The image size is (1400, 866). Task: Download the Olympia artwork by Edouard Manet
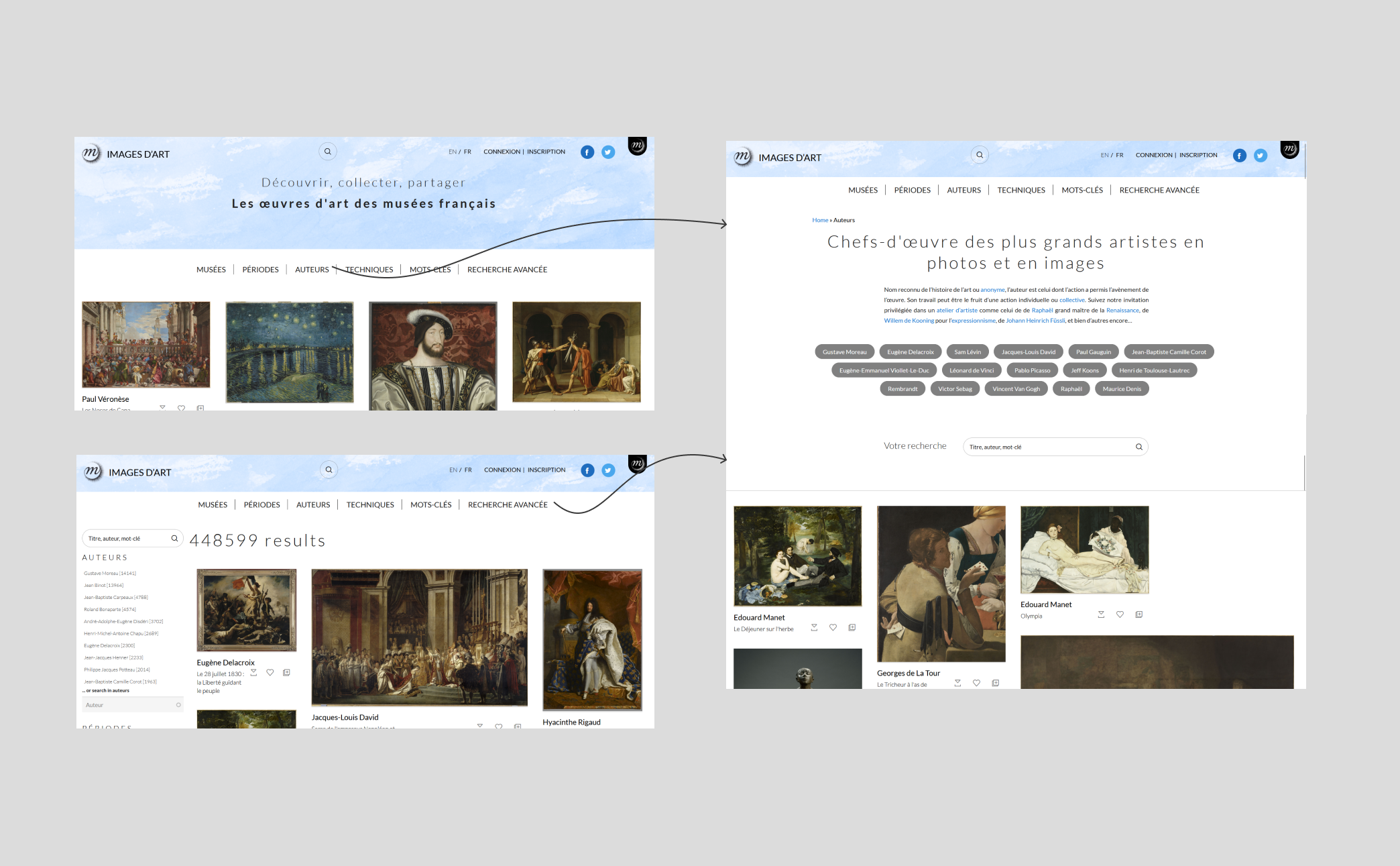(1101, 614)
